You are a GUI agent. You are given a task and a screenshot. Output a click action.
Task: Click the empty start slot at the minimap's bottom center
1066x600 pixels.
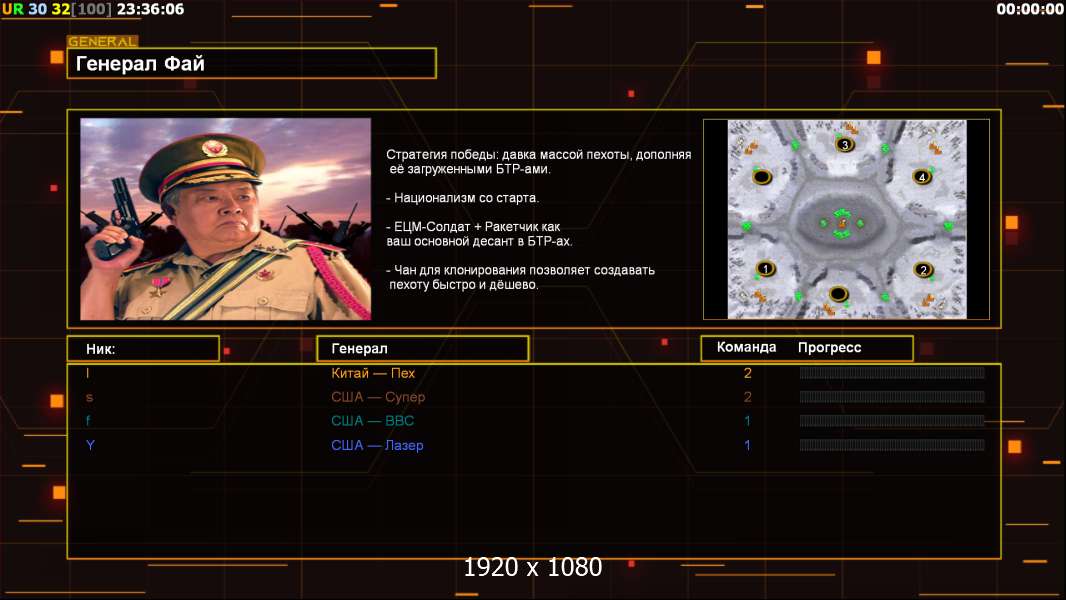pos(839,294)
